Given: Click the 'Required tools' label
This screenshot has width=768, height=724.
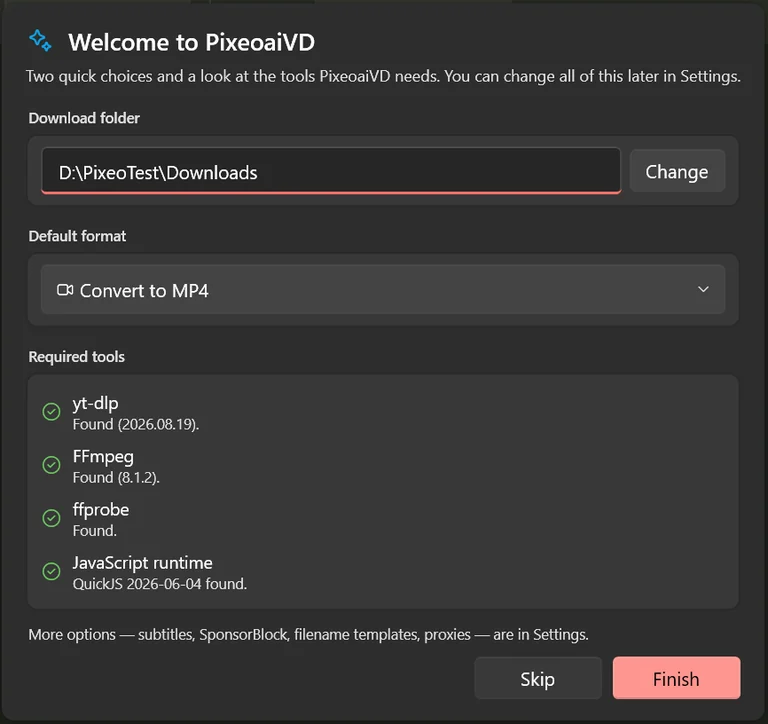Looking at the screenshot, I should point(76,357).
